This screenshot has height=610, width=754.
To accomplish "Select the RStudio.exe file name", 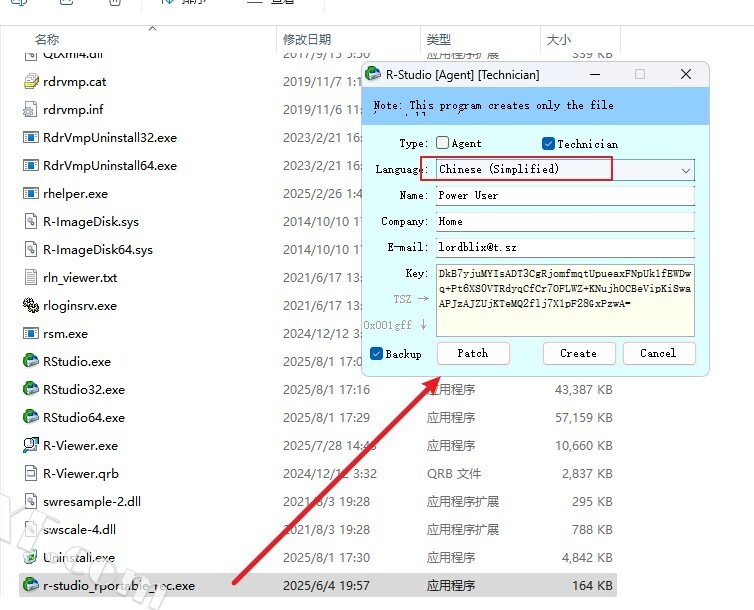I will tap(77, 361).
